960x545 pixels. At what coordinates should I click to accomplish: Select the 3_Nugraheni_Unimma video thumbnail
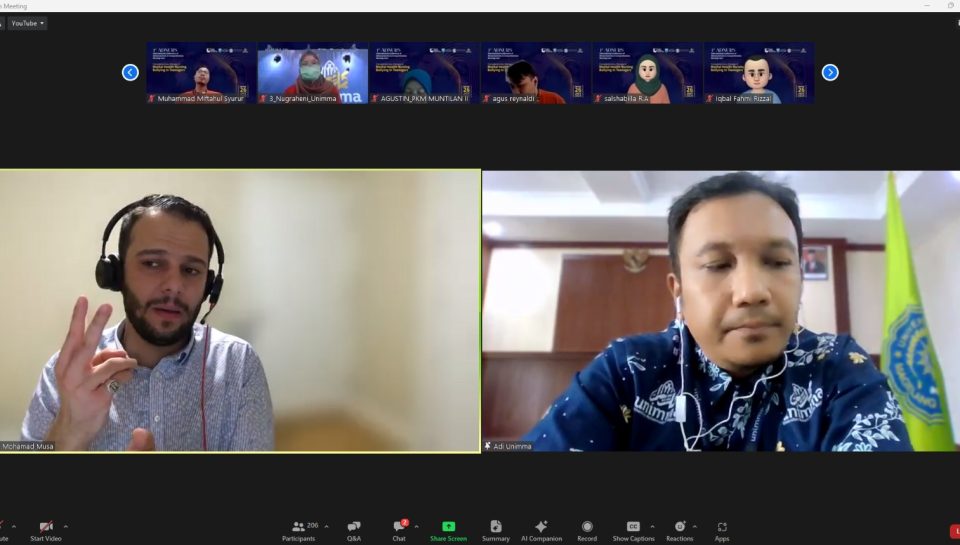[x=312, y=72]
